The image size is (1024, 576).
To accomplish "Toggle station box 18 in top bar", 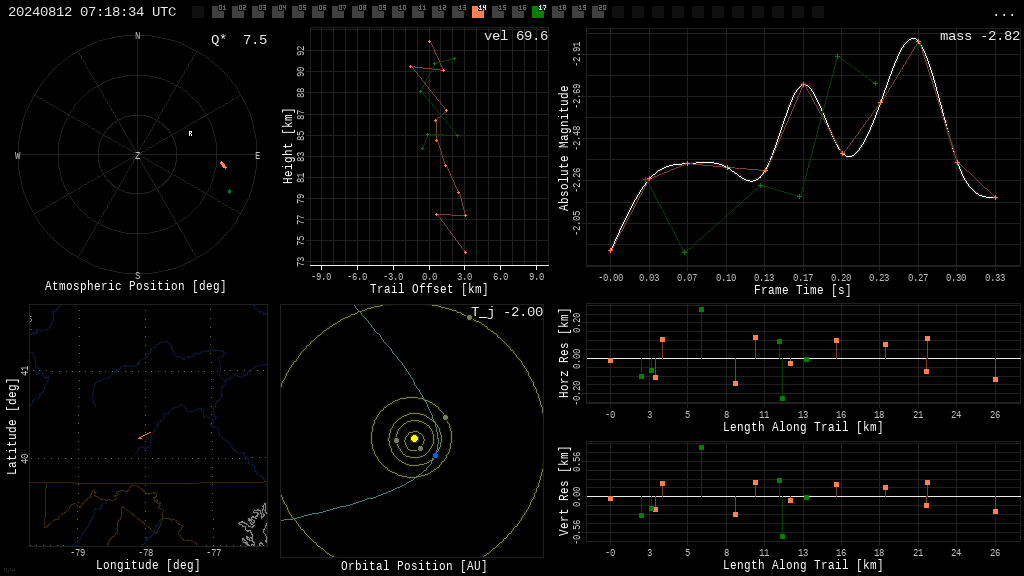I will coord(558,11).
